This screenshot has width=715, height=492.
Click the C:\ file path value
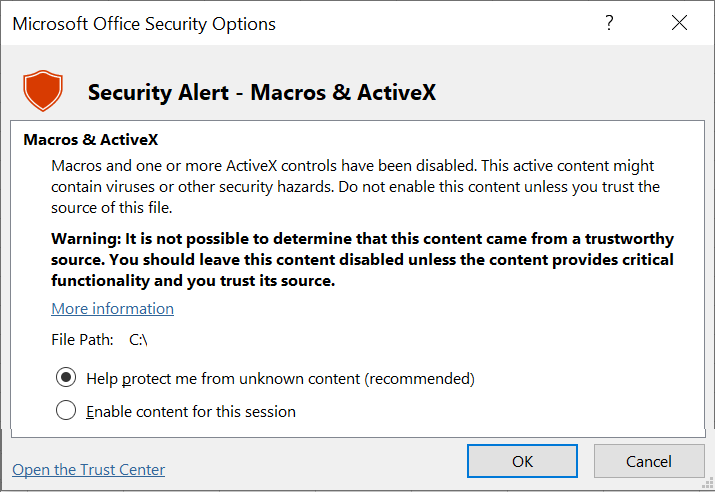coord(138,340)
